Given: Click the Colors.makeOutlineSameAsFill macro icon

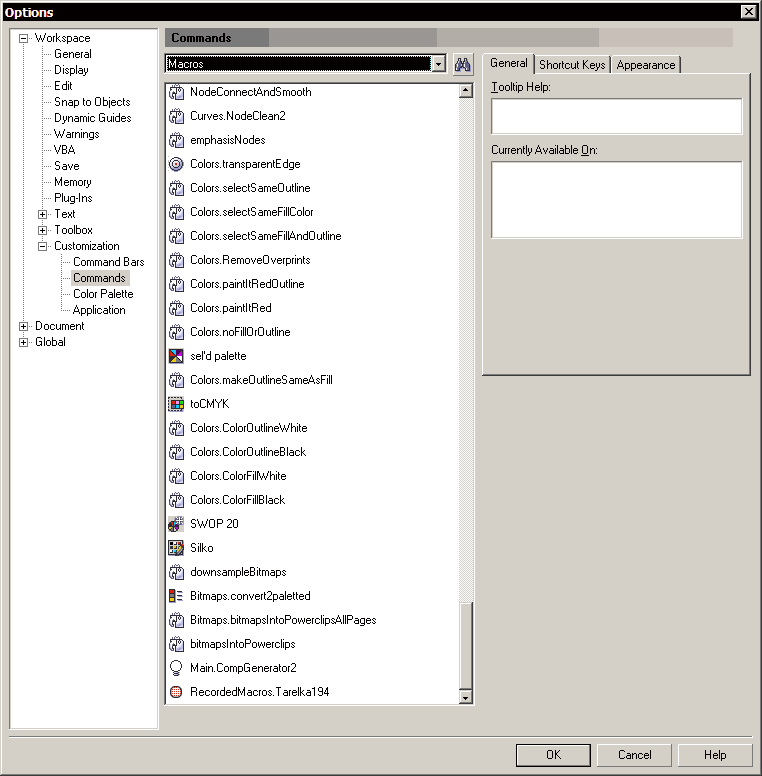Looking at the screenshot, I should (176, 380).
